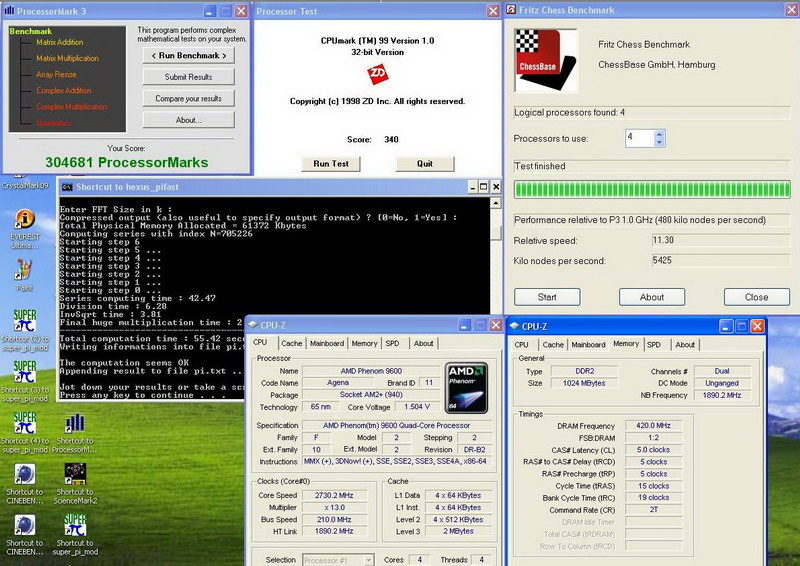Click Start in Fritz Chess Benchmark
The height and width of the screenshot is (566, 800).
tap(547, 297)
